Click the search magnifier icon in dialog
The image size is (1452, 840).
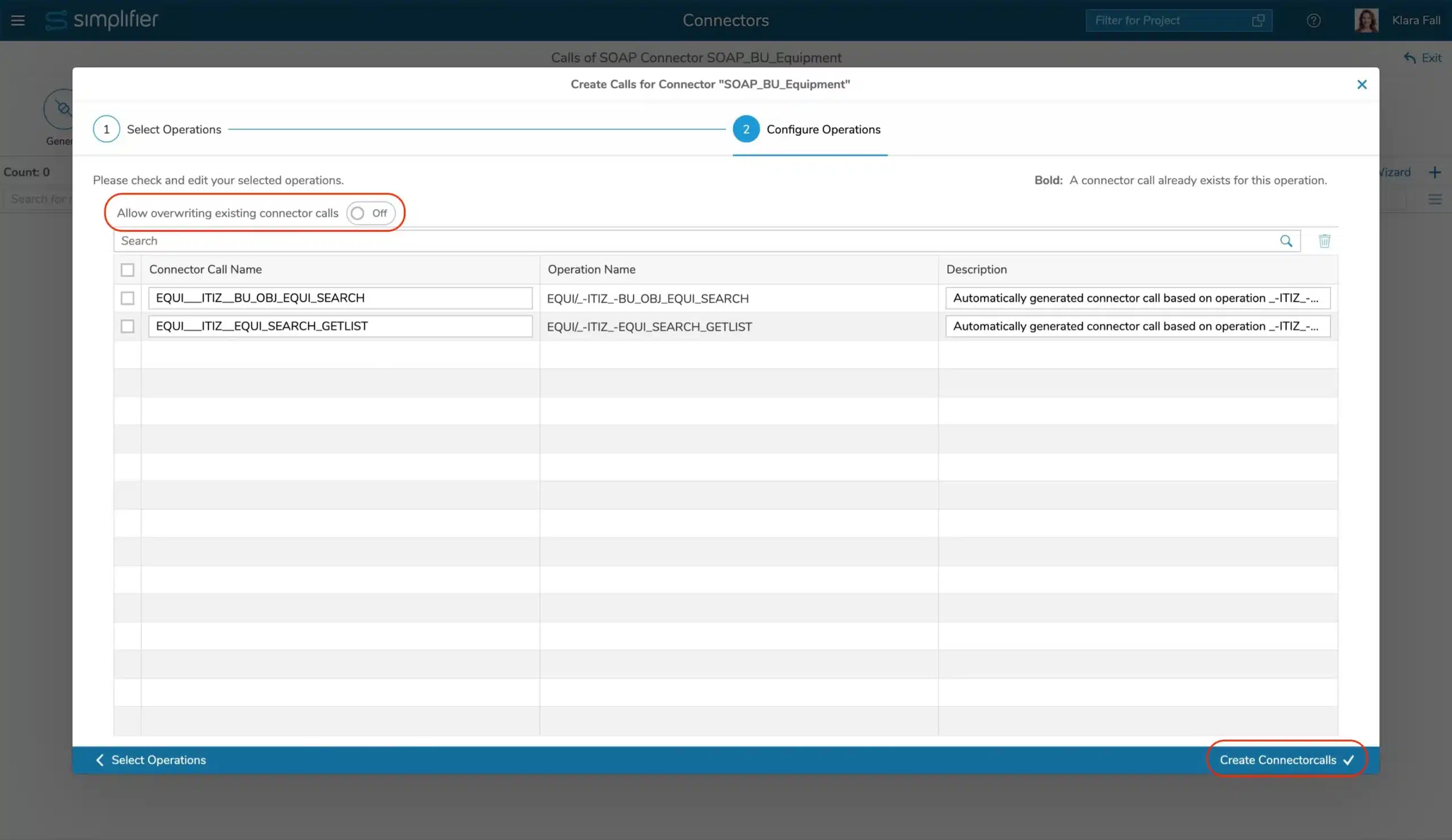(1285, 241)
